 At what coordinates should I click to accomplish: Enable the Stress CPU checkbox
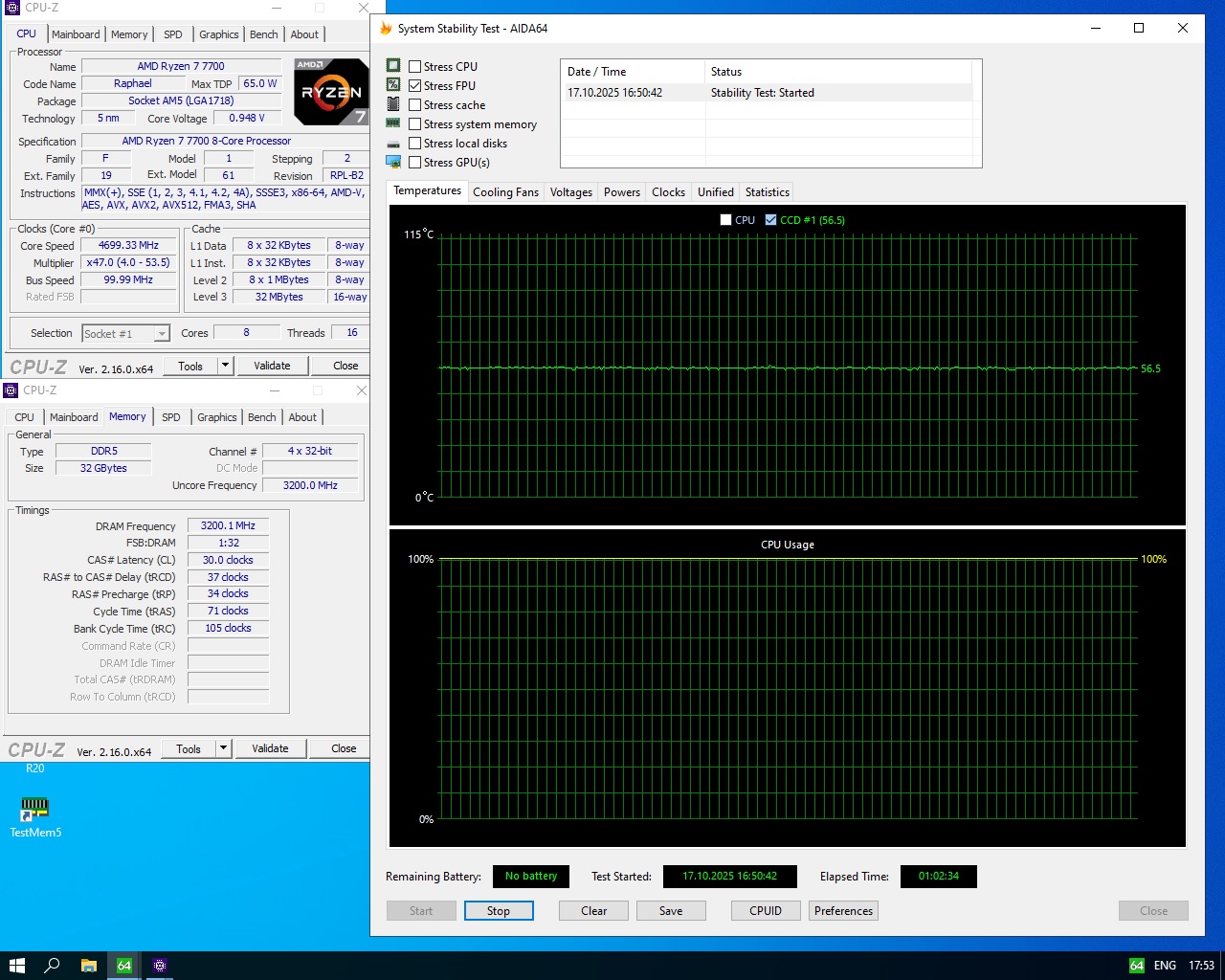(415, 67)
